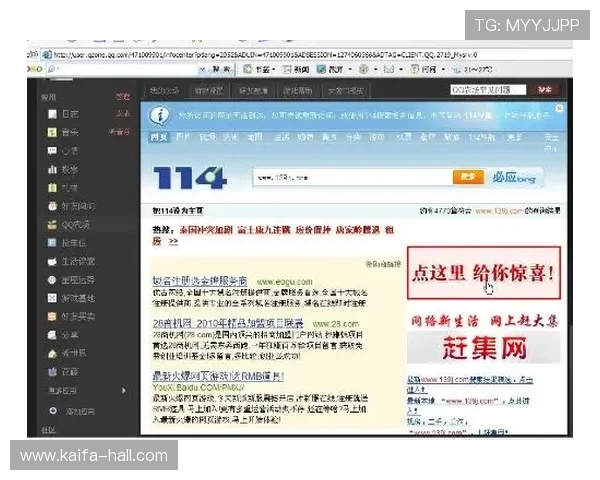Click the 添加应用 plus icon

pyautogui.click(x=53, y=411)
